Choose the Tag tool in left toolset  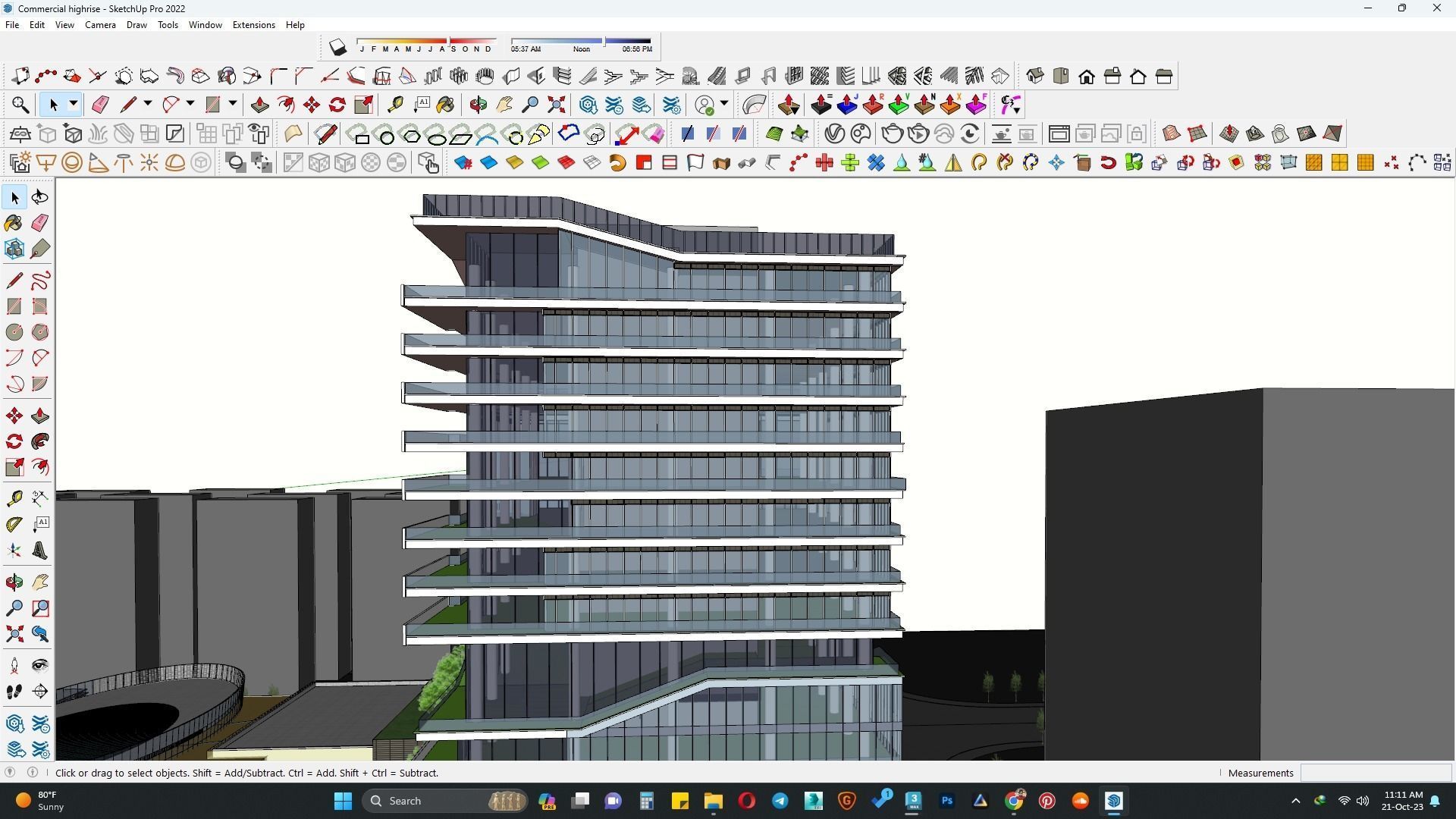point(40,249)
